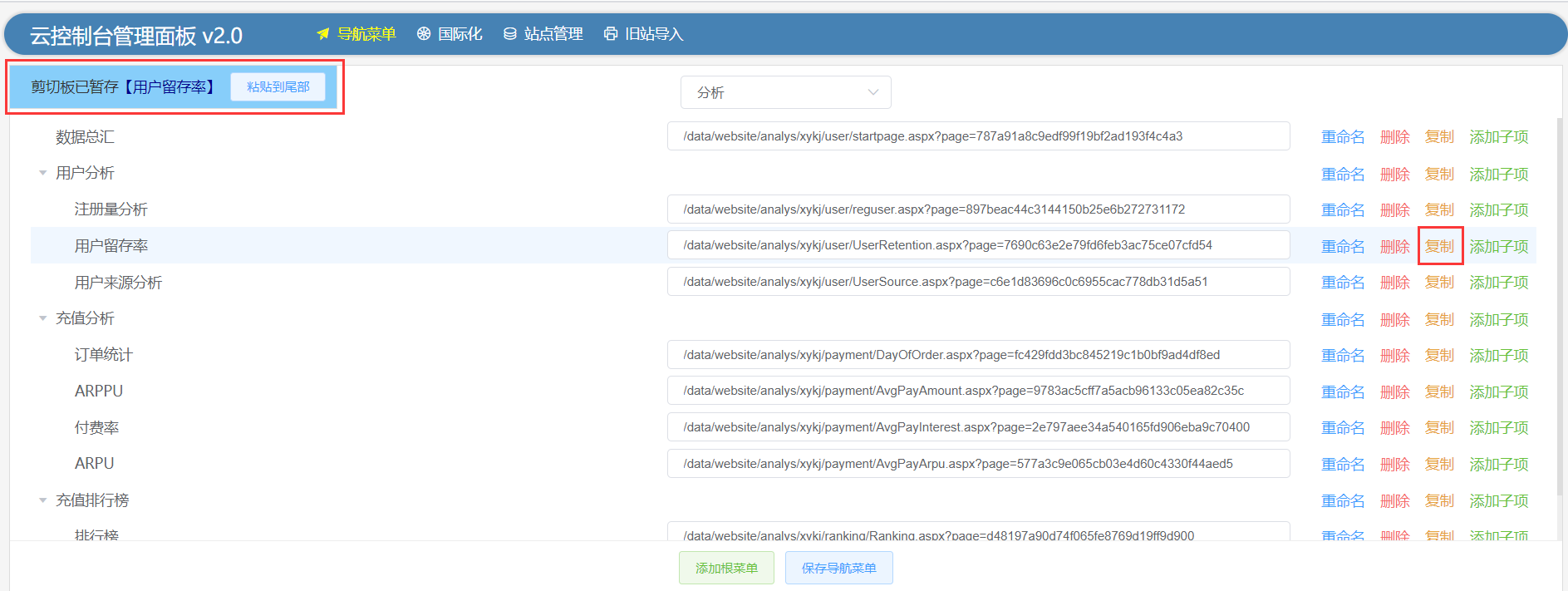Collapse the 充值分析 tree node
The image size is (1568, 591).
[42, 318]
